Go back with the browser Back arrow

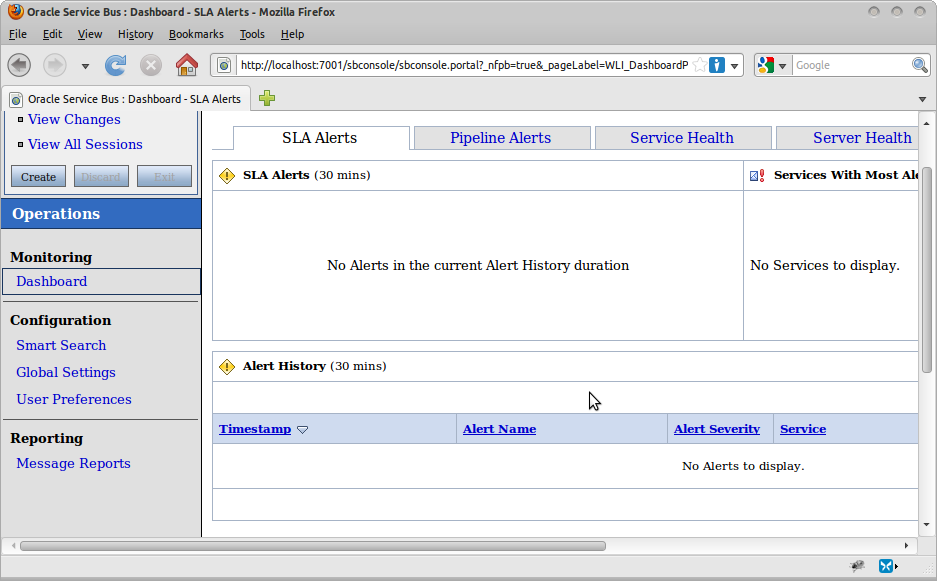(19, 65)
